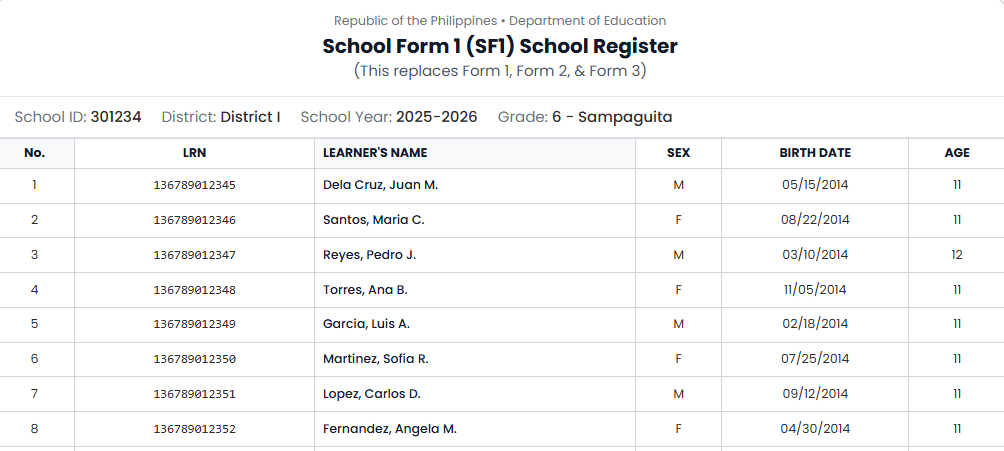The width and height of the screenshot is (1004, 451).
Task: Select learner Santos, Maria C.
Action: (373, 220)
